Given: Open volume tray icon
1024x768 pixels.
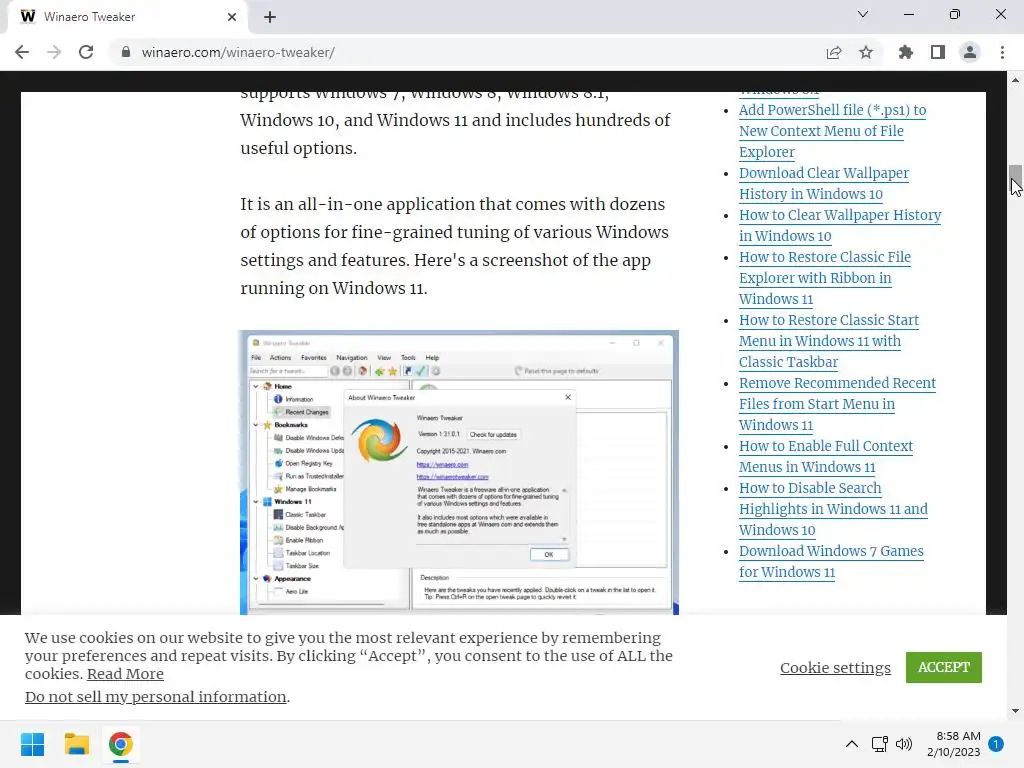Looking at the screenshot, I should point(904,744).
